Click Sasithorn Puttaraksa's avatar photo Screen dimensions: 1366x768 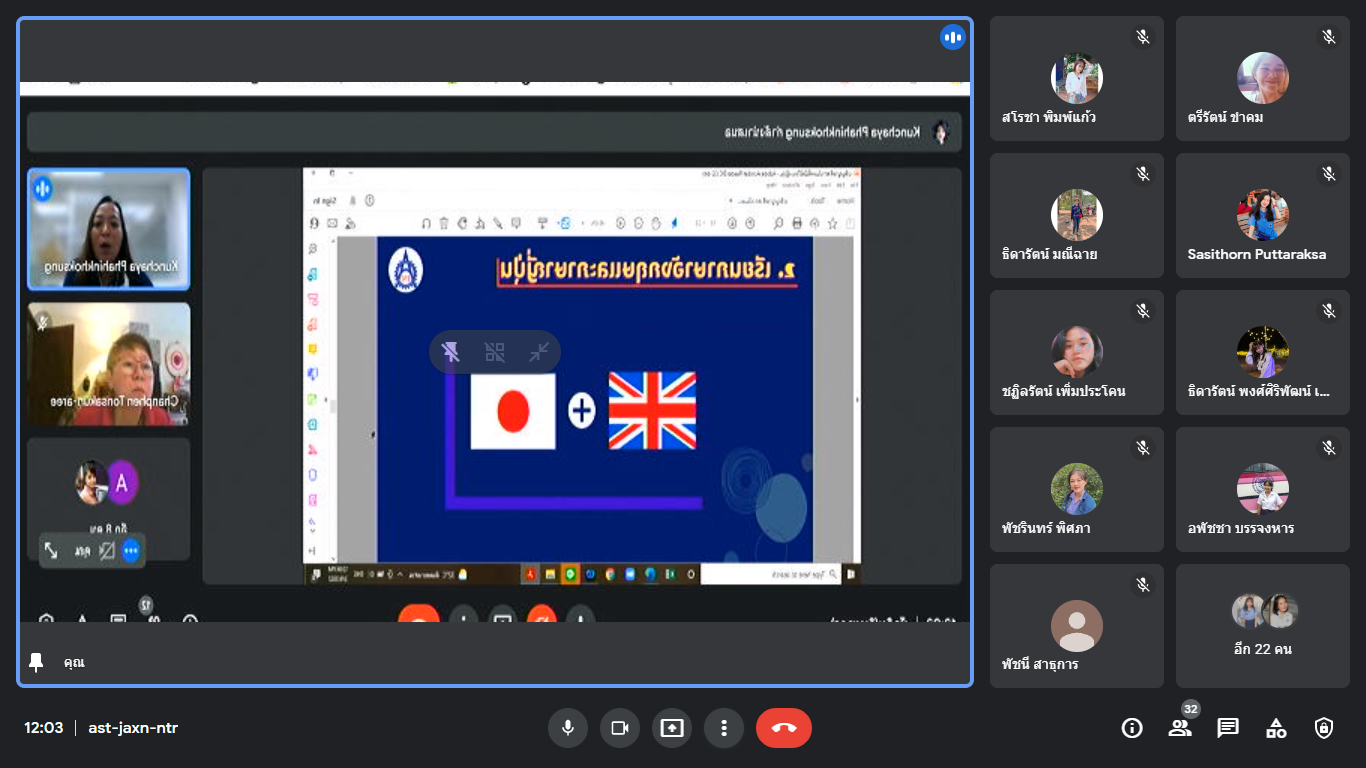1263,215
